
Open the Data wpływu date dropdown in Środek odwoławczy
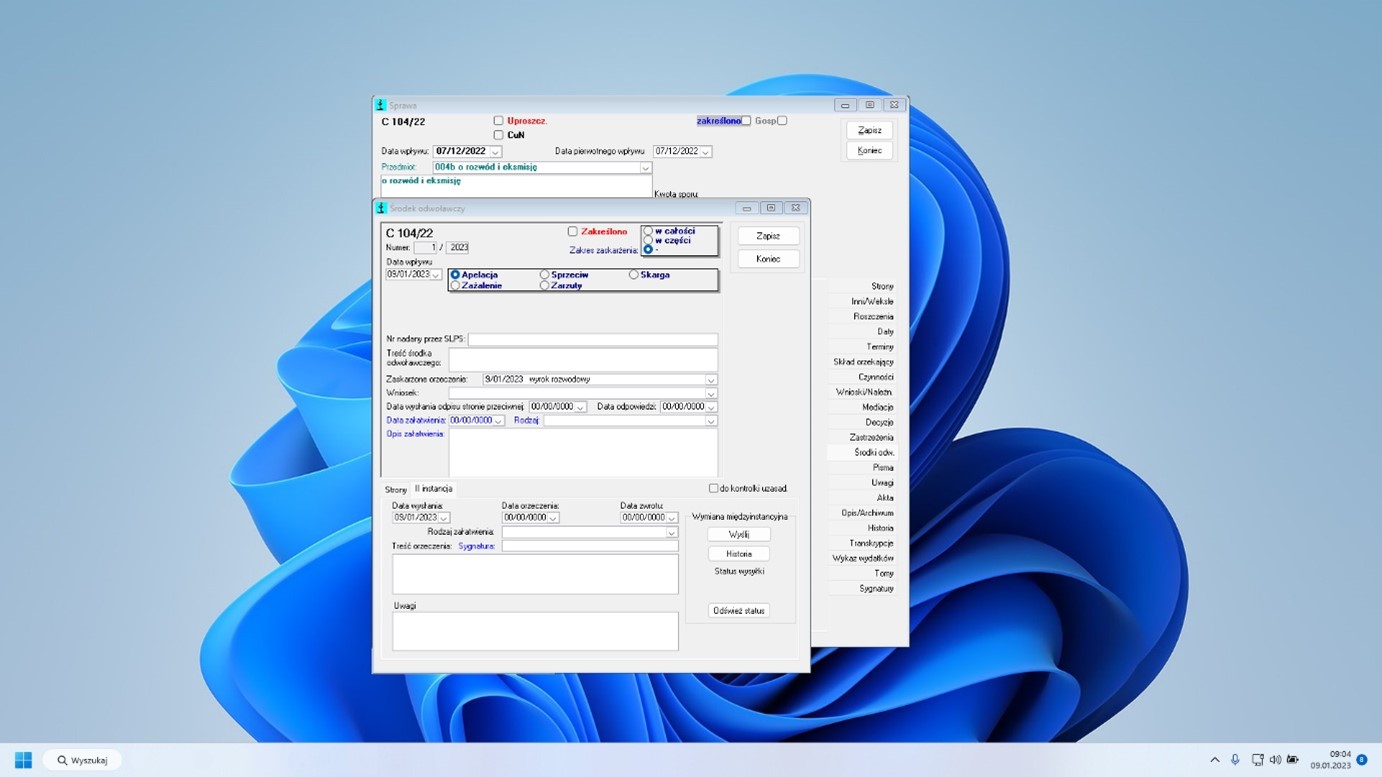pos(436,274)
